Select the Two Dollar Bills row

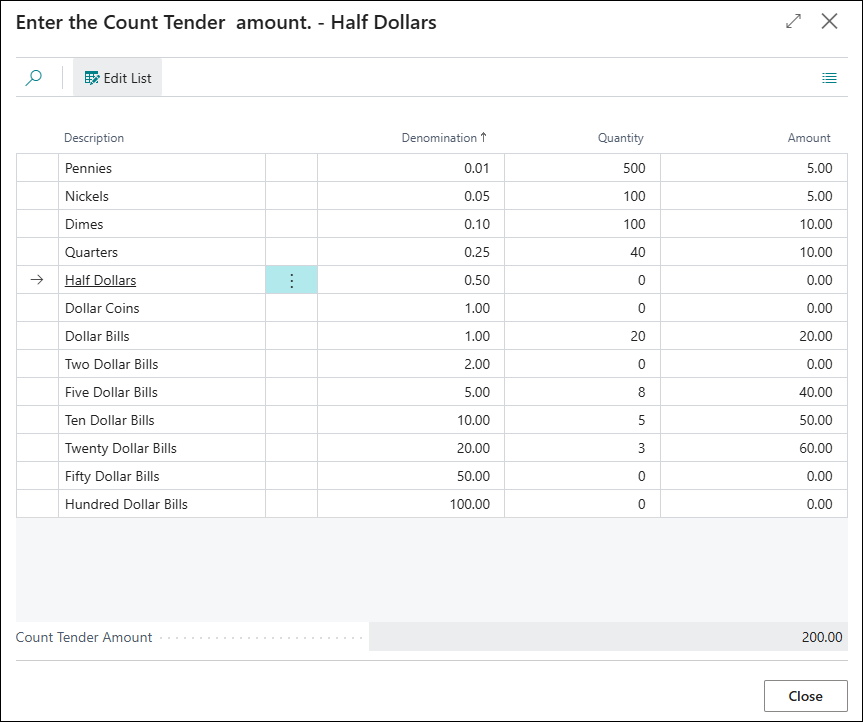(x=432, y=364)
